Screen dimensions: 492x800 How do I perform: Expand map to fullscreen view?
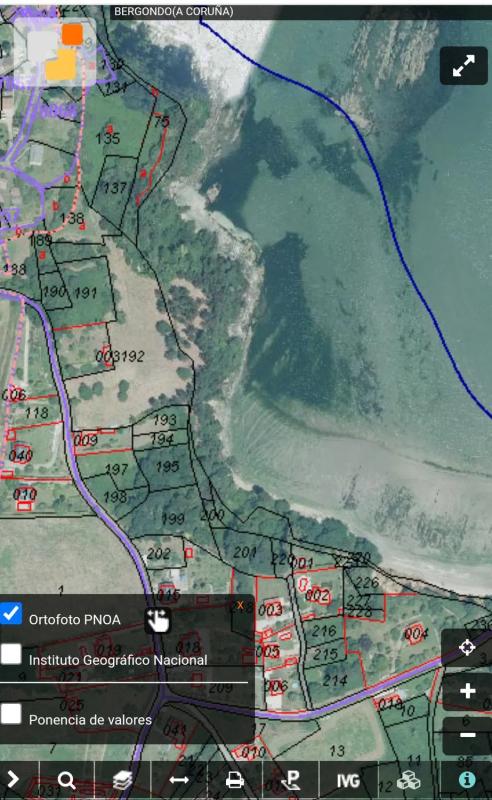click(464, 66)
